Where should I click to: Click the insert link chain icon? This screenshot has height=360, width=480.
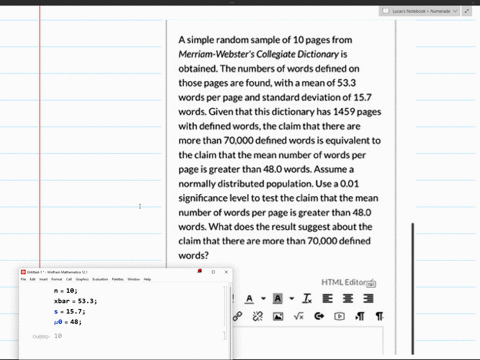237,316
